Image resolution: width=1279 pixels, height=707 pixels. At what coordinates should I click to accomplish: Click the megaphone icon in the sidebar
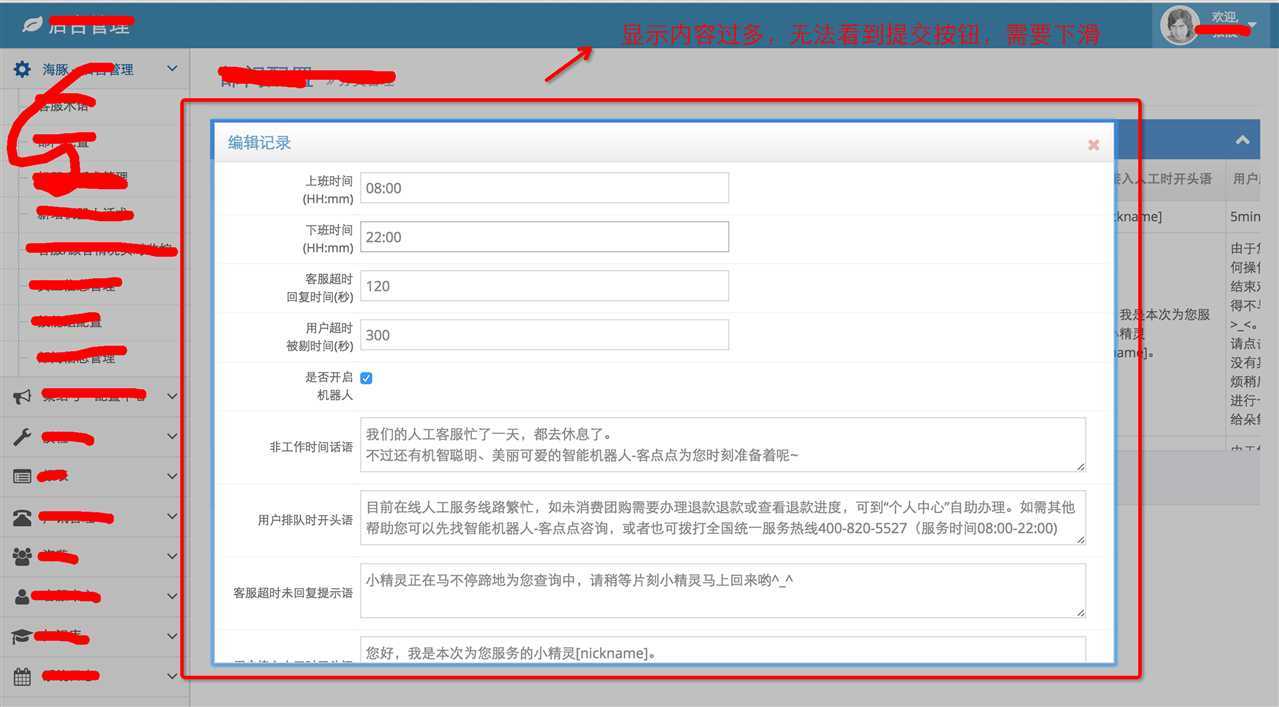tap(22, 397)
